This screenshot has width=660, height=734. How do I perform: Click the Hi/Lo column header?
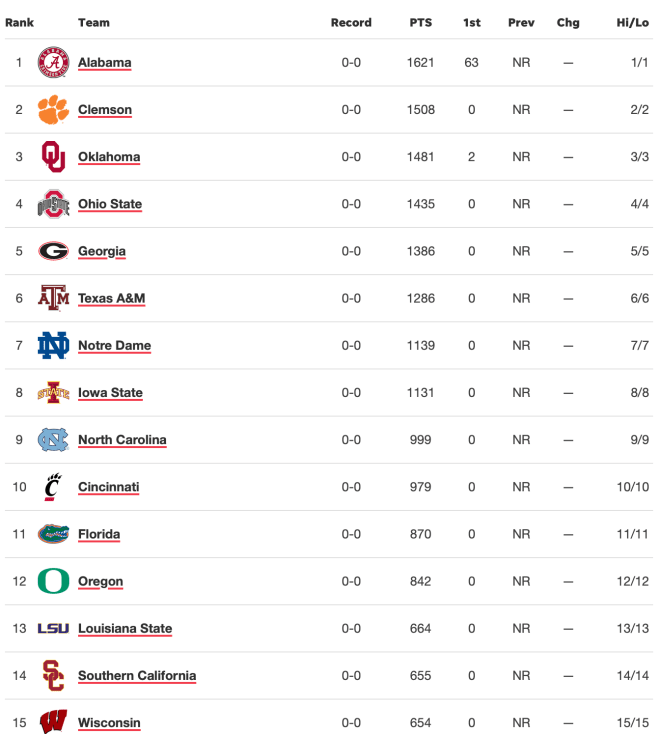(x=632, y=22)
